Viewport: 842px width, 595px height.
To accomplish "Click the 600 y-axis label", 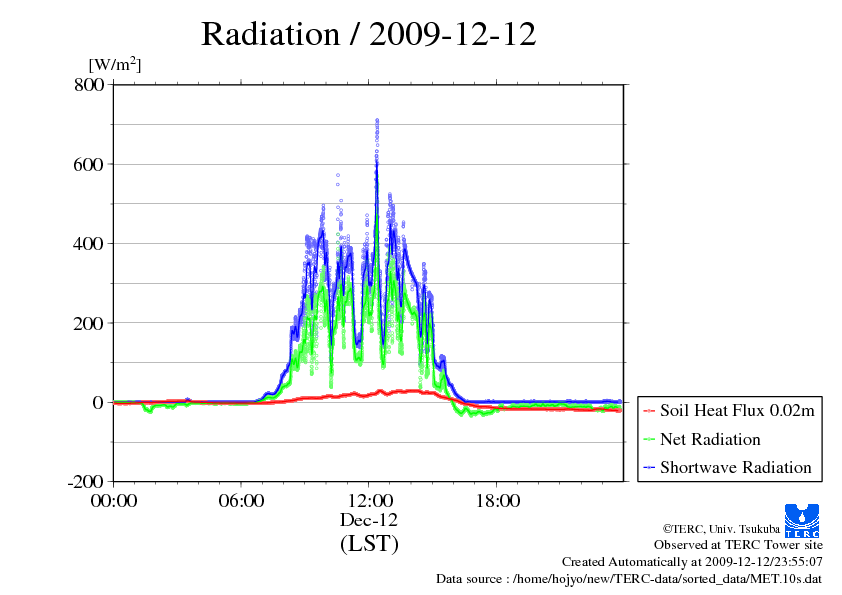I will click(x=88, y=164).
